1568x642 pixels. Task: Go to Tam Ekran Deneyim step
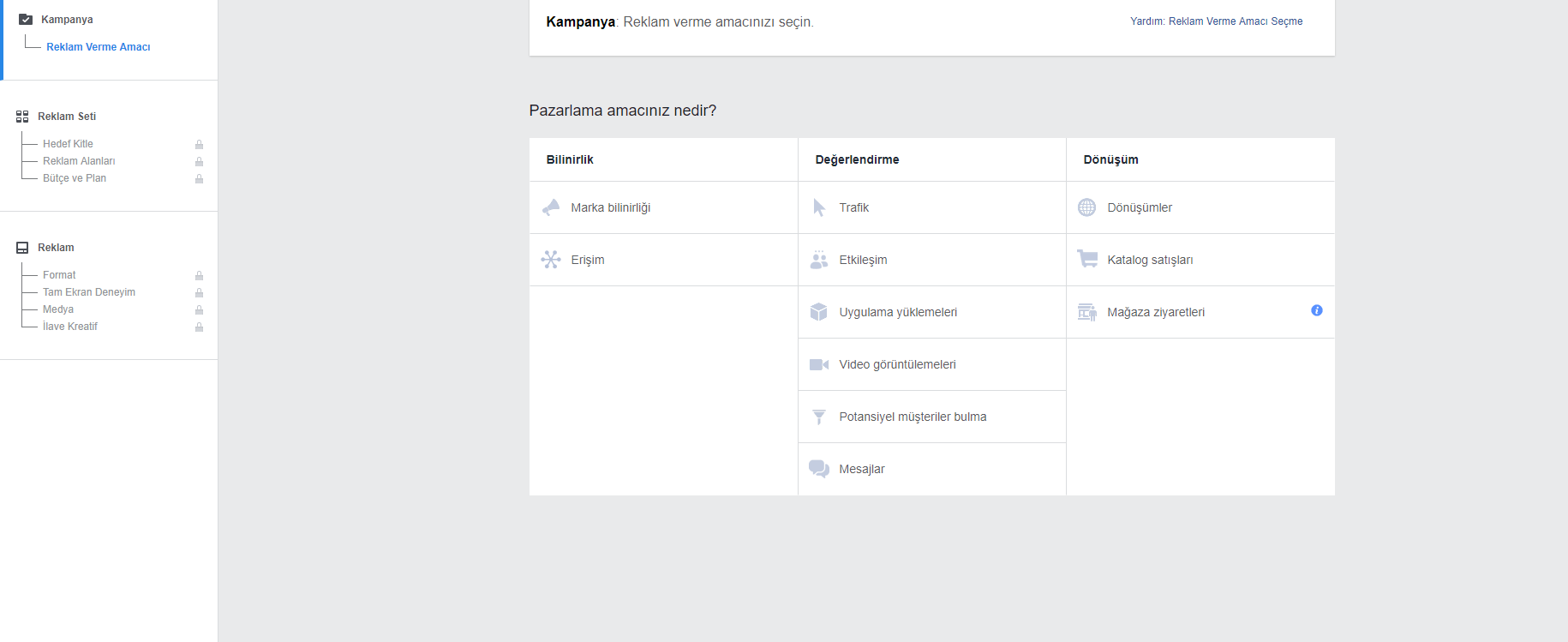[x=89, y=292]
